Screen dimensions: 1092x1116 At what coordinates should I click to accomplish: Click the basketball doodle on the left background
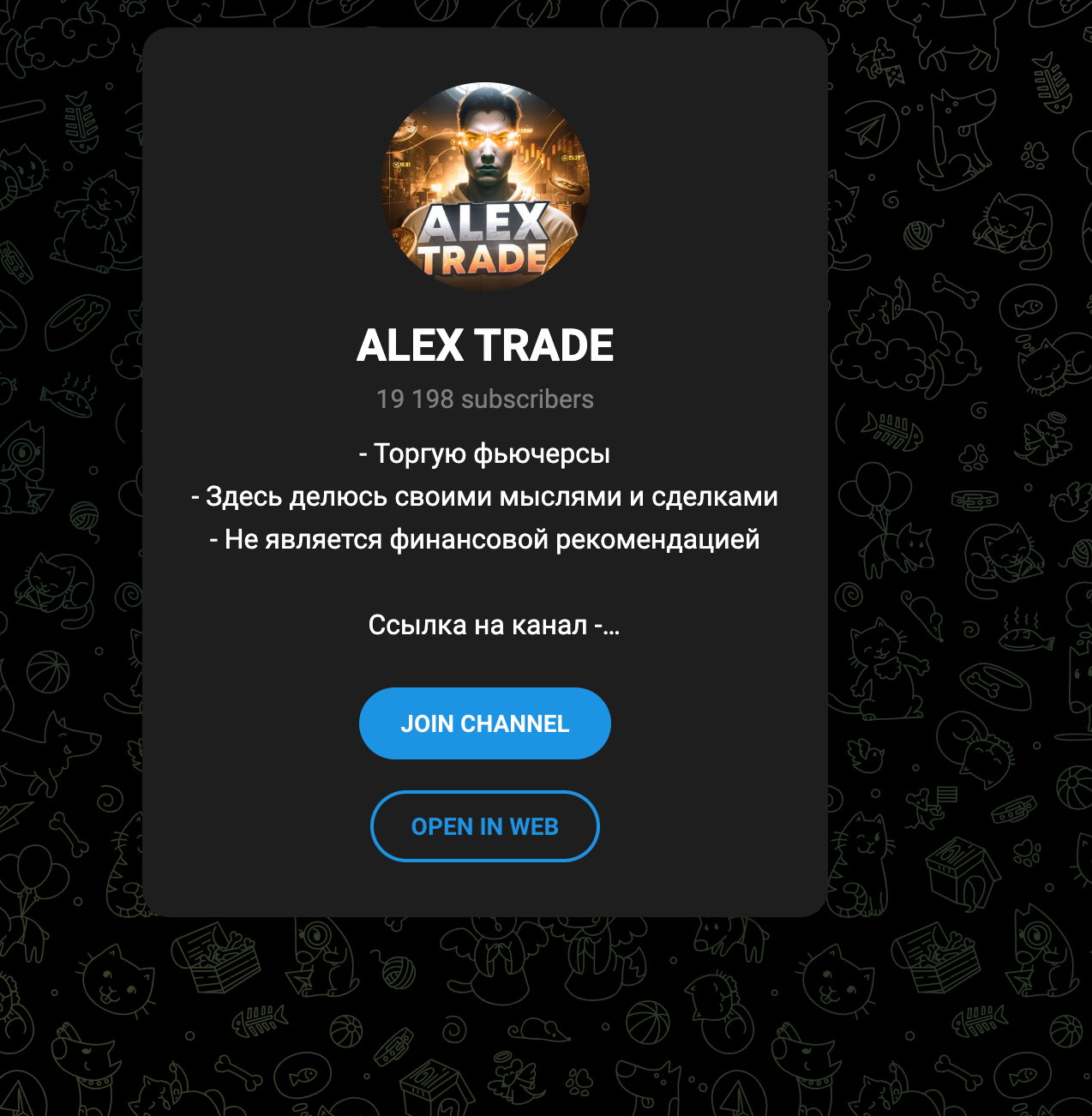click(x=48, y=671)
